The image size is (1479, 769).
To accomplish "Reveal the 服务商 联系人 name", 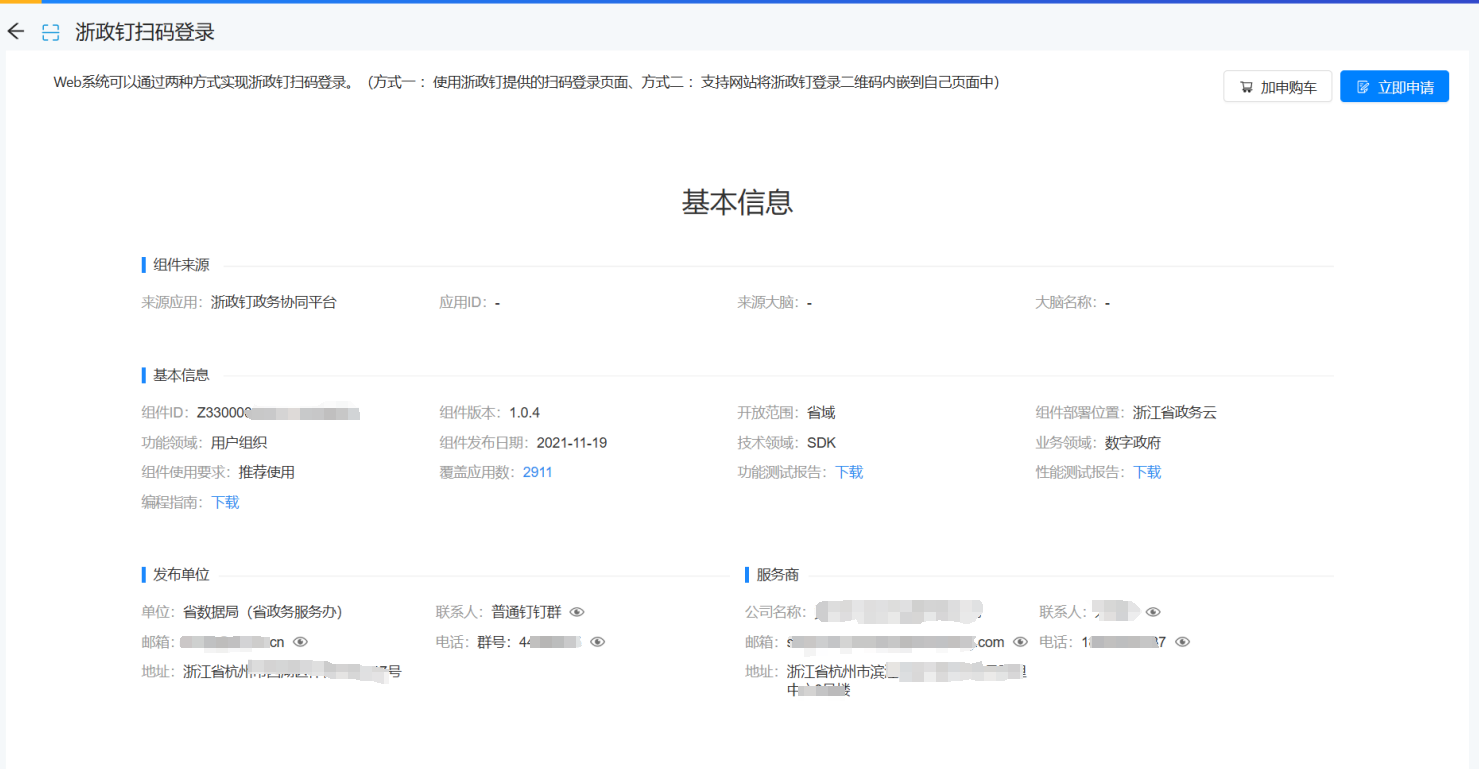I will 1153,612.
